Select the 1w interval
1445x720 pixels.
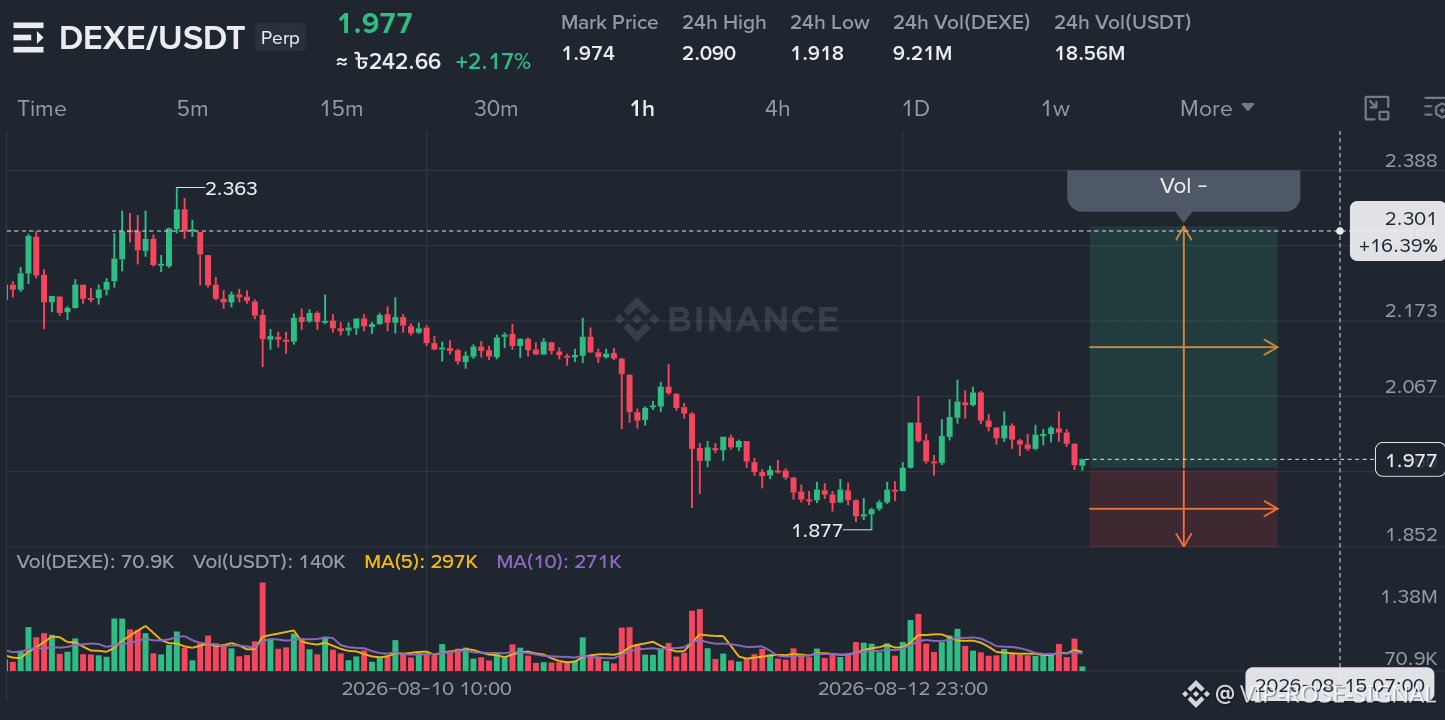point(1055,108)
